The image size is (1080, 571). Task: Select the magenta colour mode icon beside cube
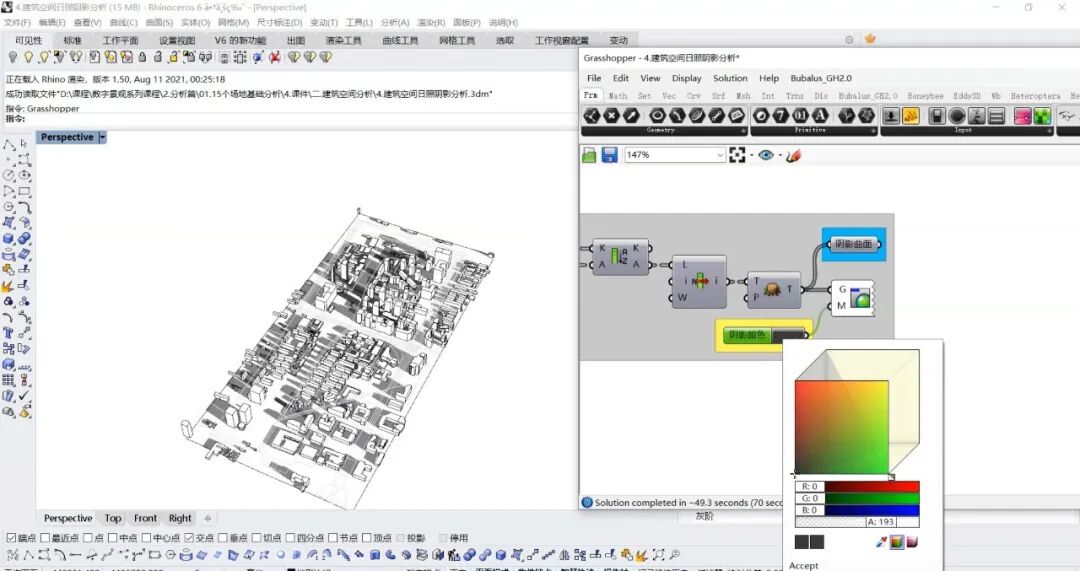[912, 542]
